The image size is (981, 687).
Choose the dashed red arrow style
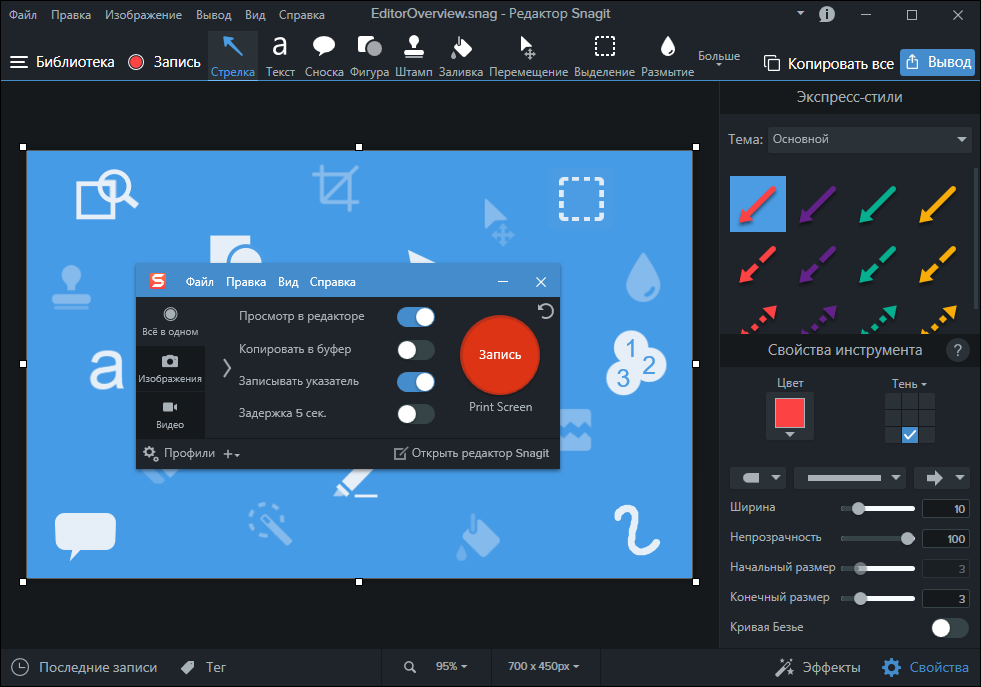[758, 264]
